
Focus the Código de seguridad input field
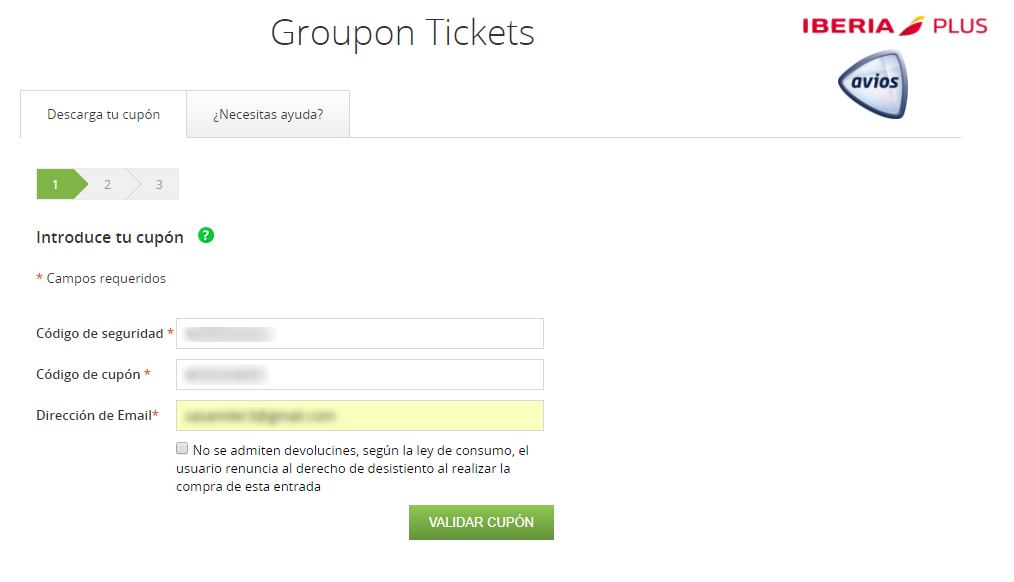point(360,333)
